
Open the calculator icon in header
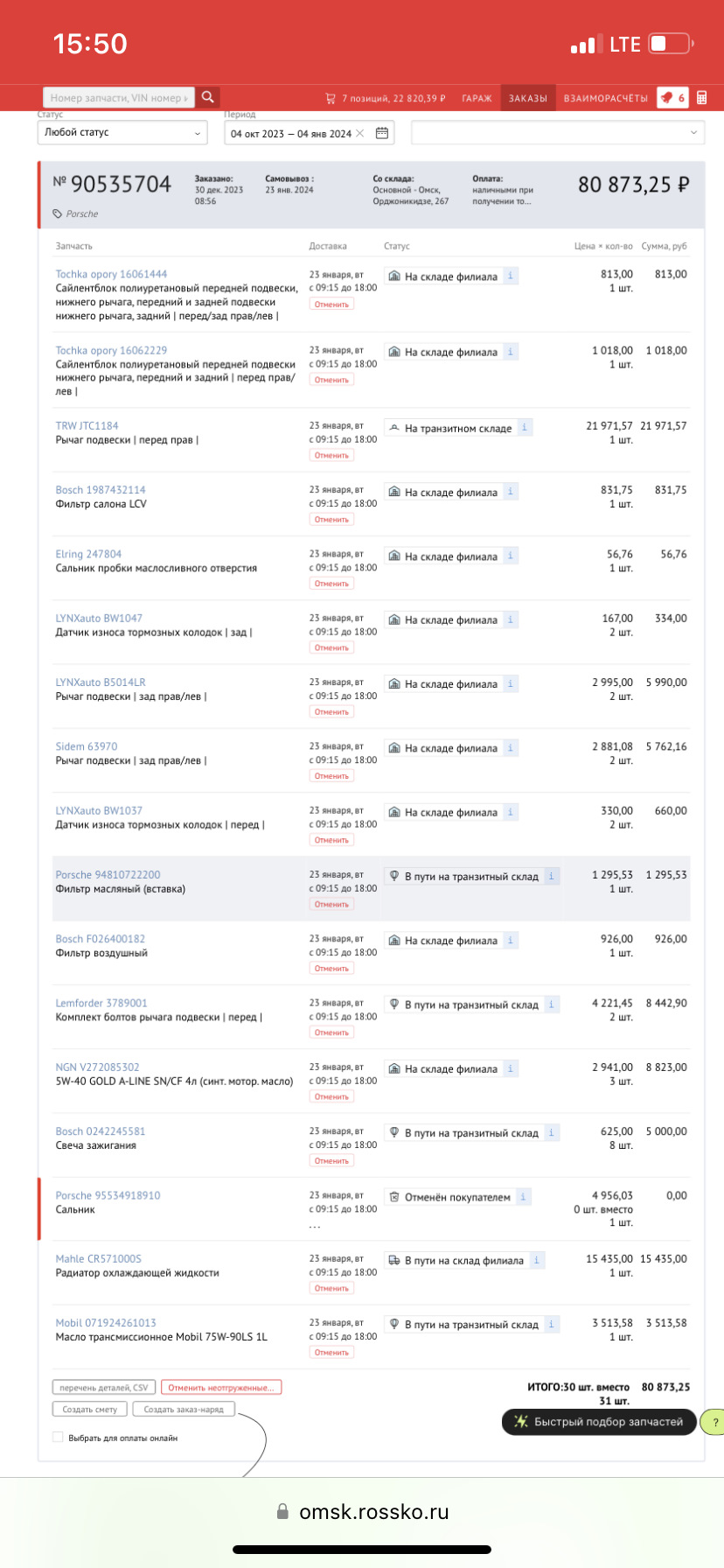pyautogui.click(x=701, y=98)
